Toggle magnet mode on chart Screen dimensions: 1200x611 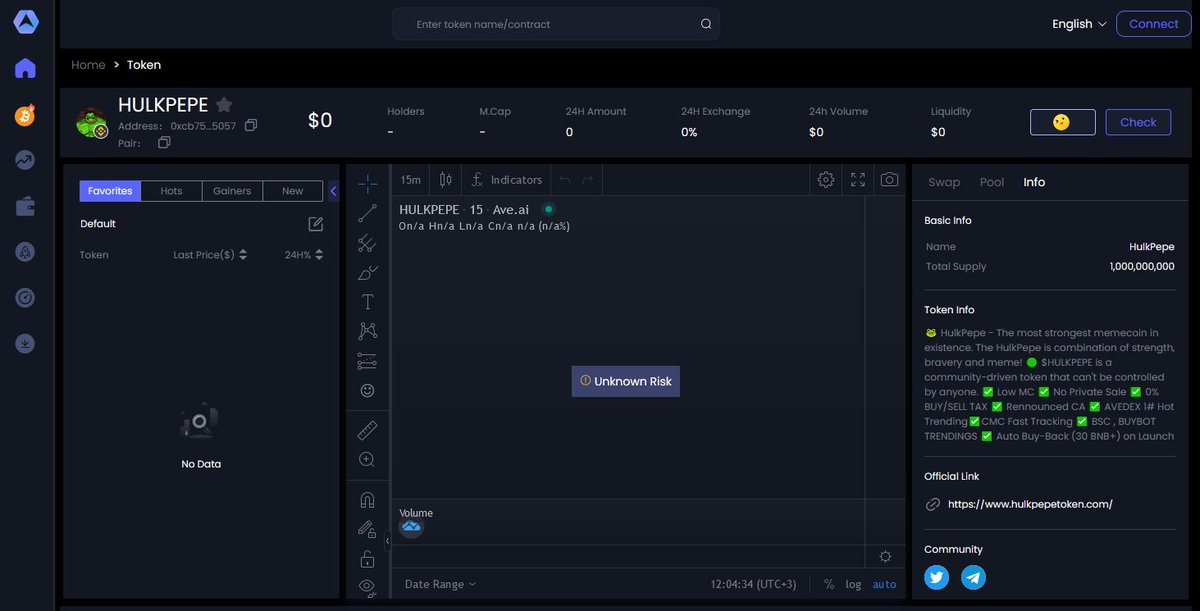(367, 500)
